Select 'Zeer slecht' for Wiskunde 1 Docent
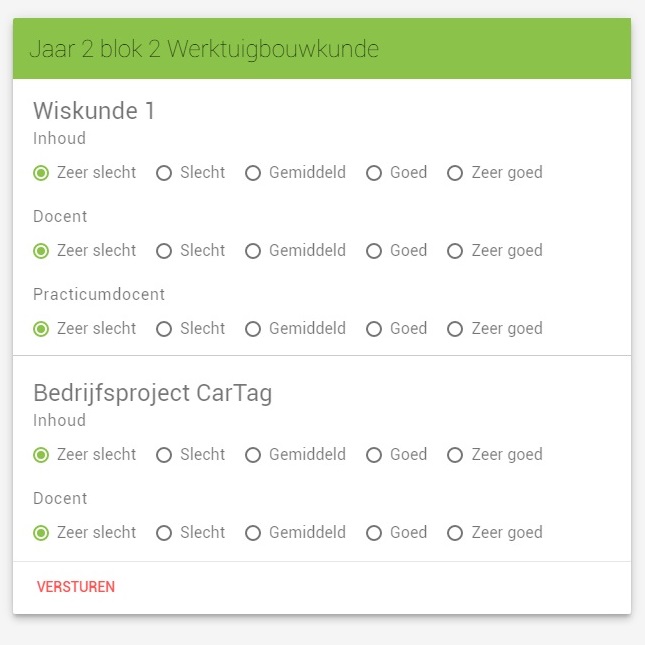The image size is (645, 645). pyautogui.click(x=41, y=251)
